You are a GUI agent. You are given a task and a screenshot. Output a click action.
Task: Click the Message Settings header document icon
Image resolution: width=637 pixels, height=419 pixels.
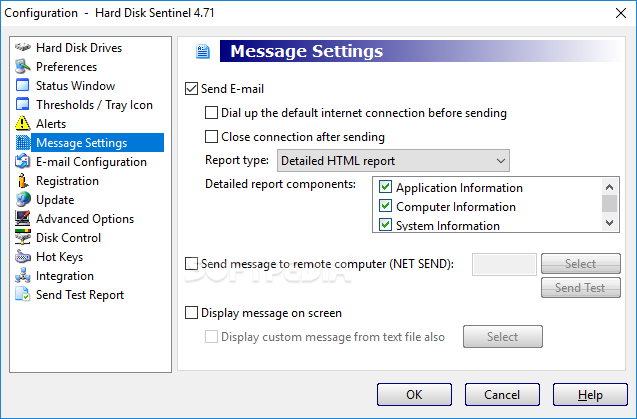pos(203,51)
